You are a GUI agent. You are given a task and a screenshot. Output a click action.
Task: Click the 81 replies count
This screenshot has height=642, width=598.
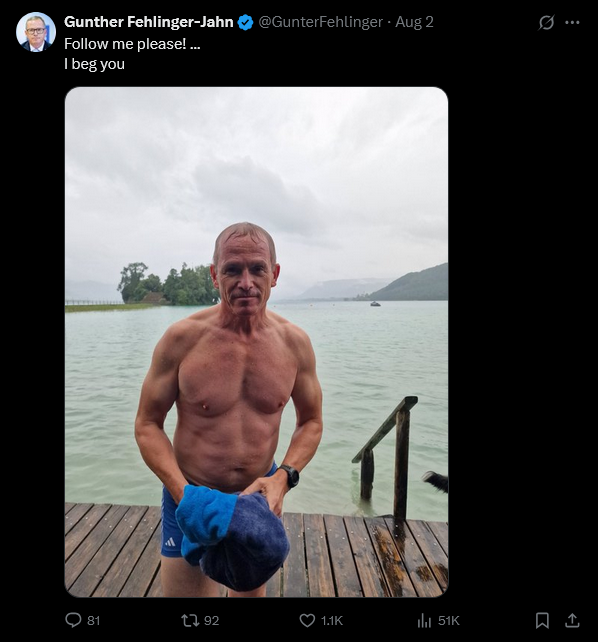pyautogui.click(x=94, y=621)
